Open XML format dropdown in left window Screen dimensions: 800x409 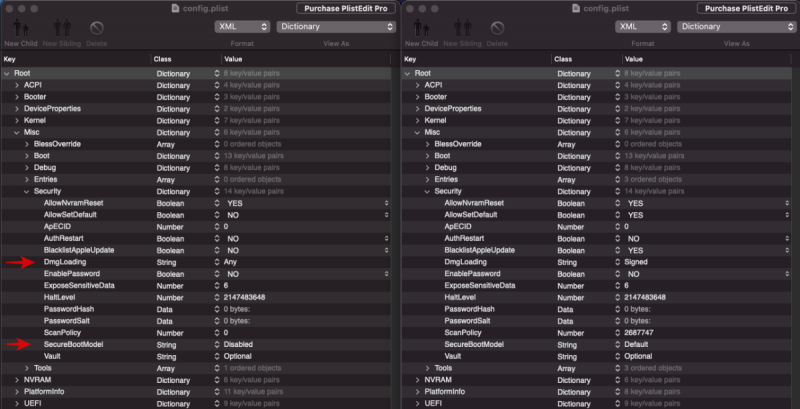click(x=242, y=27)
